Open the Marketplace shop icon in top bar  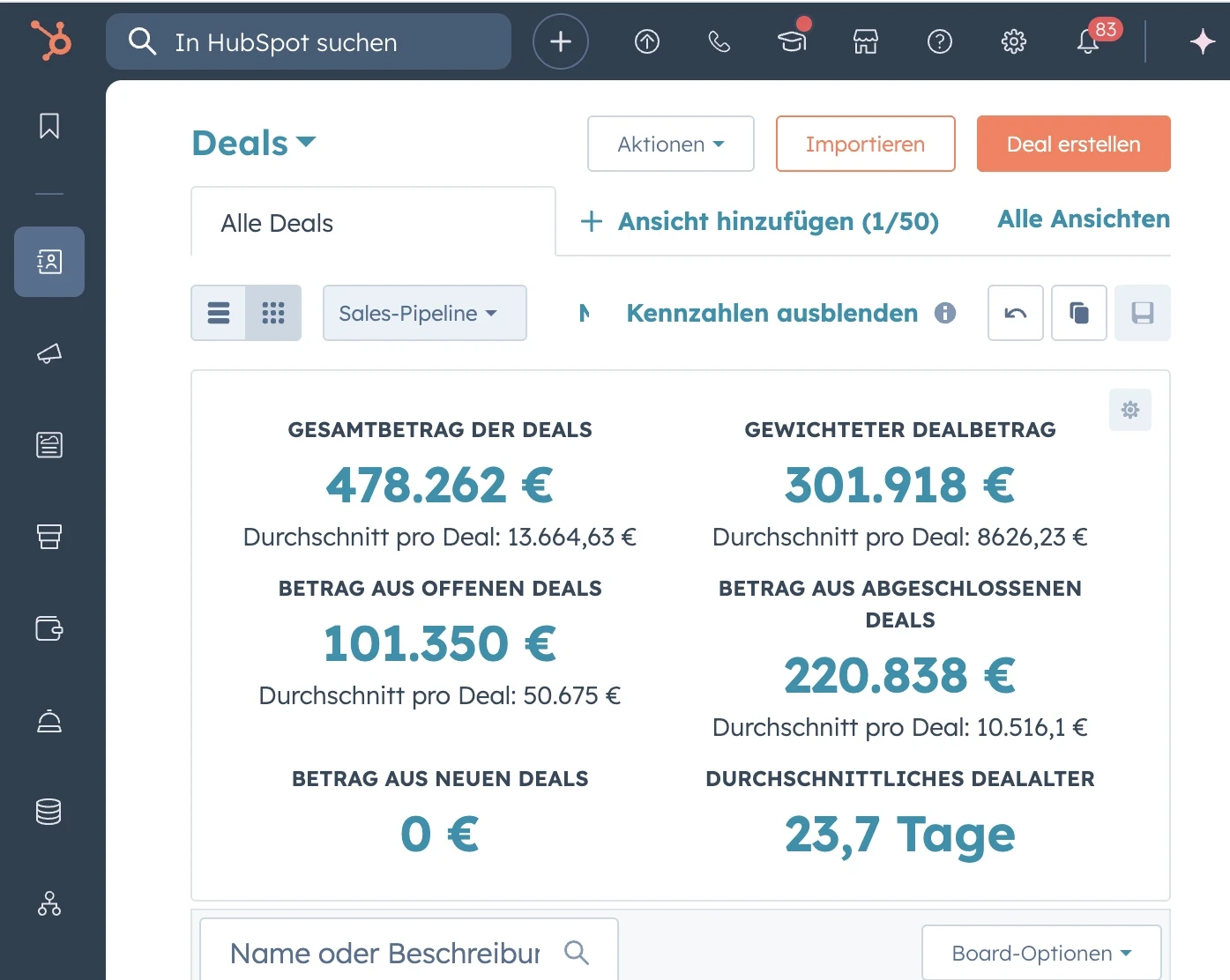[x=865, y=41]
